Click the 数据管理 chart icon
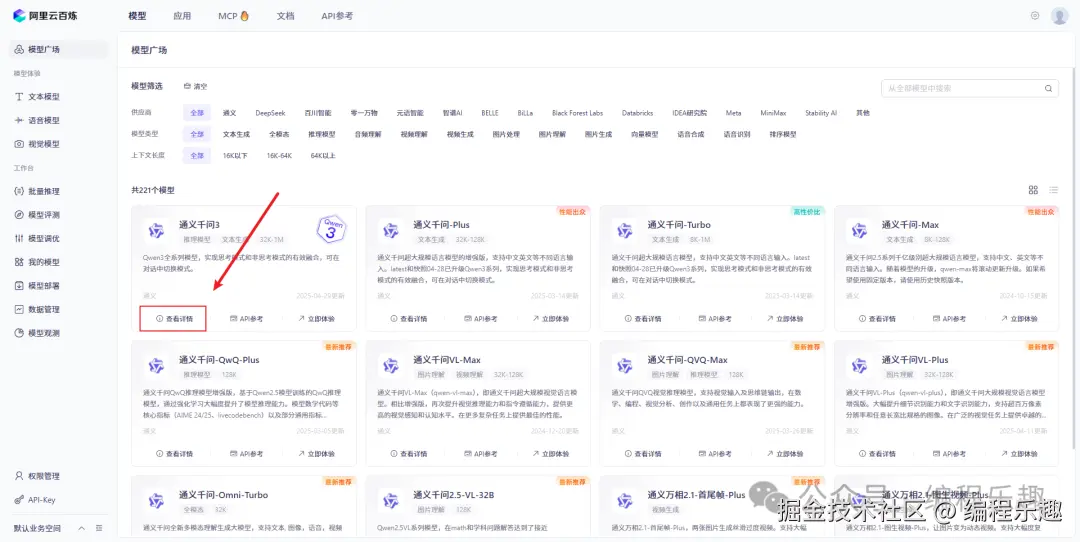Viewport: 1080px width, 542px height. click(x=19, y=309)
